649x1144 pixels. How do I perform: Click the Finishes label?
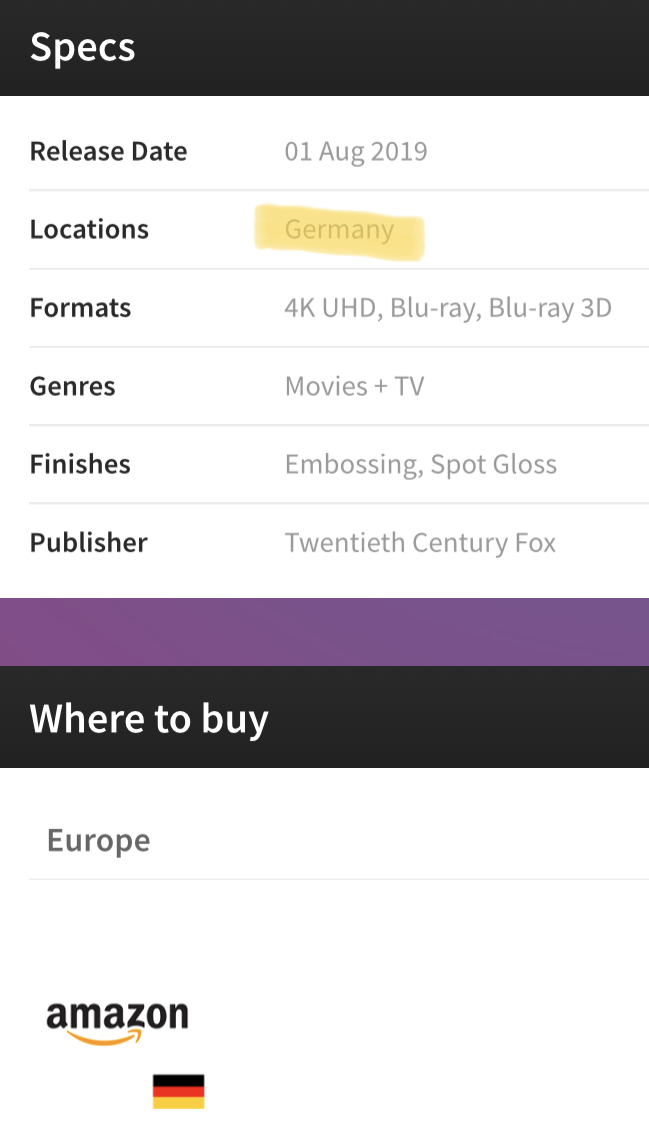click(x=80, y=464)
